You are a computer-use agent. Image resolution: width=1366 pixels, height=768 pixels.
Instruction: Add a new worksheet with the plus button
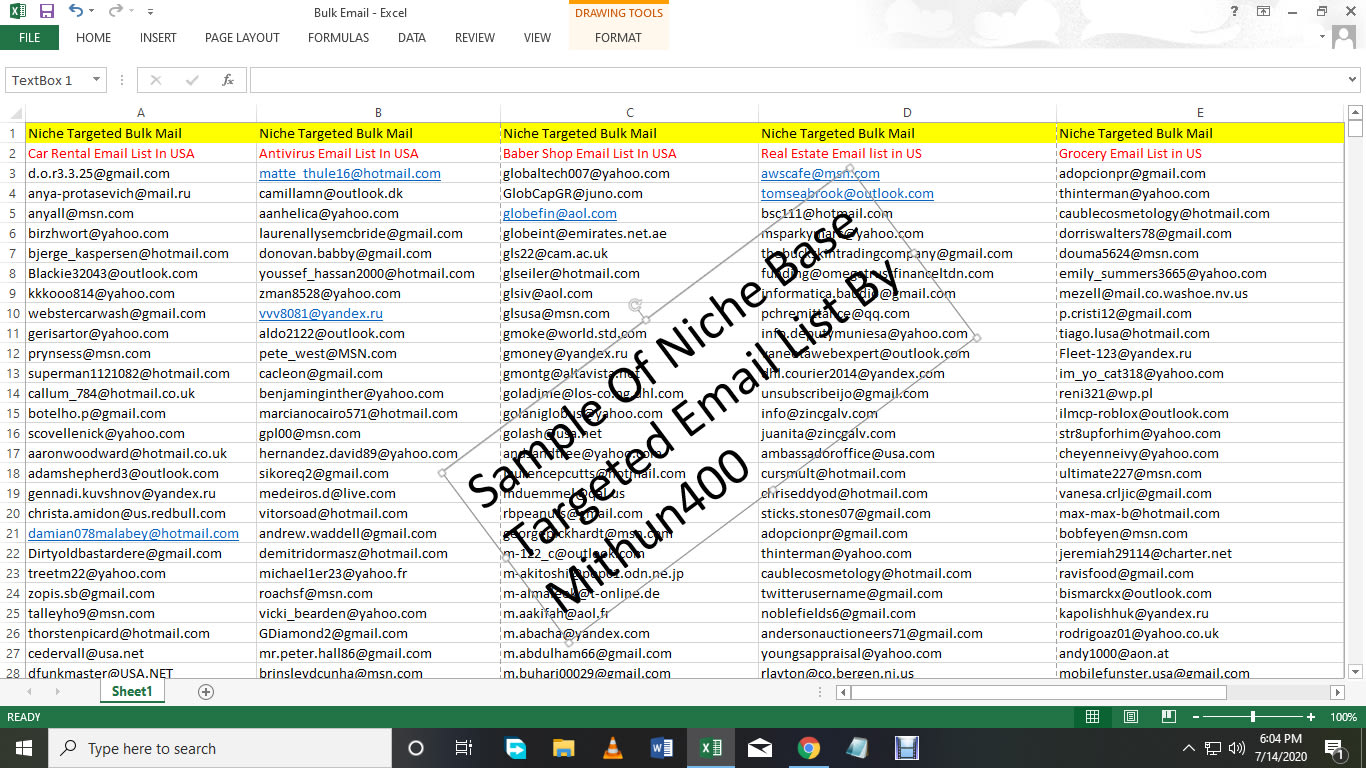pyautogui.click(x=205, y=691)
